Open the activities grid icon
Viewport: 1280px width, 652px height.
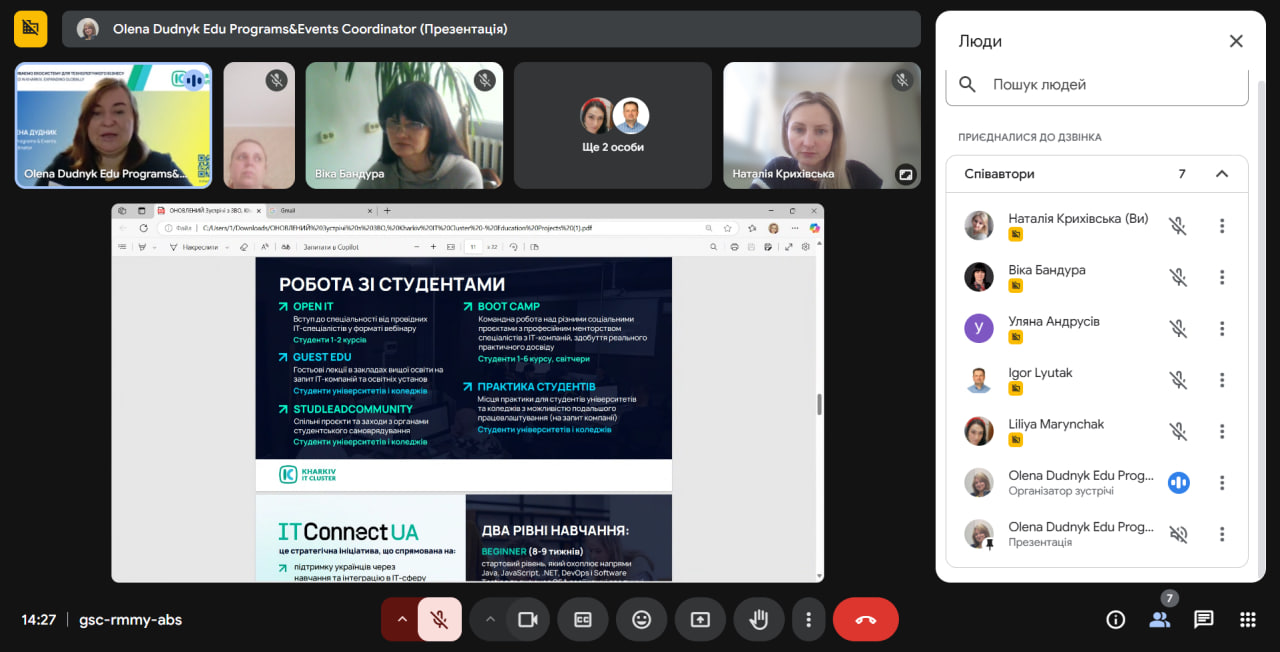coord(1248,620)
